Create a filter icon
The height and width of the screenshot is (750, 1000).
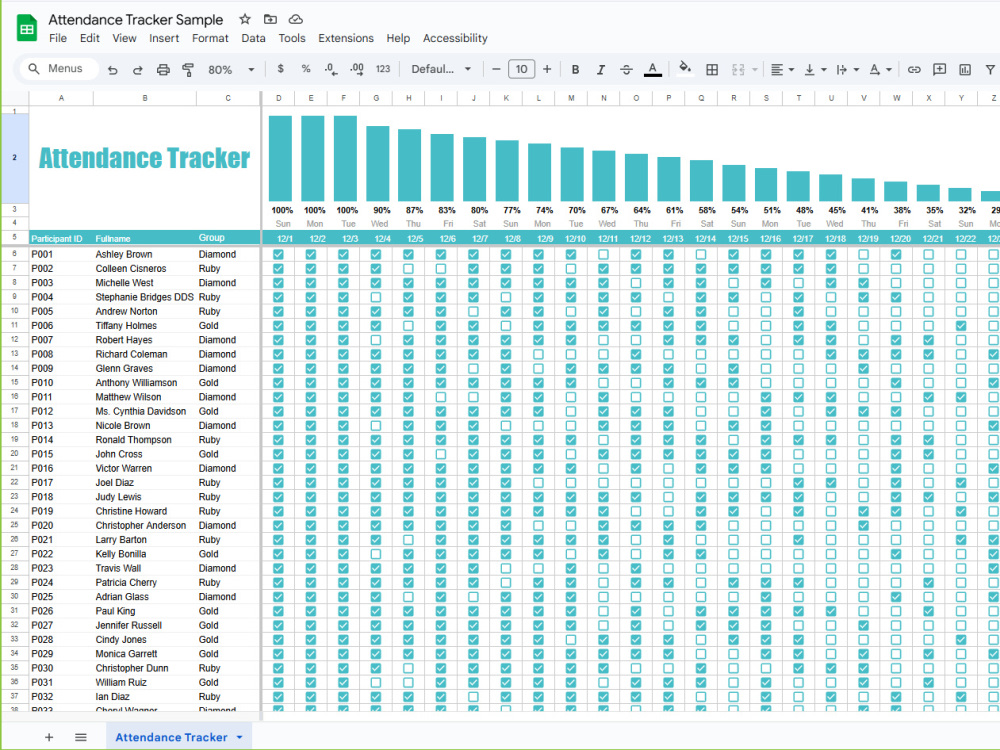coord(990,70)
